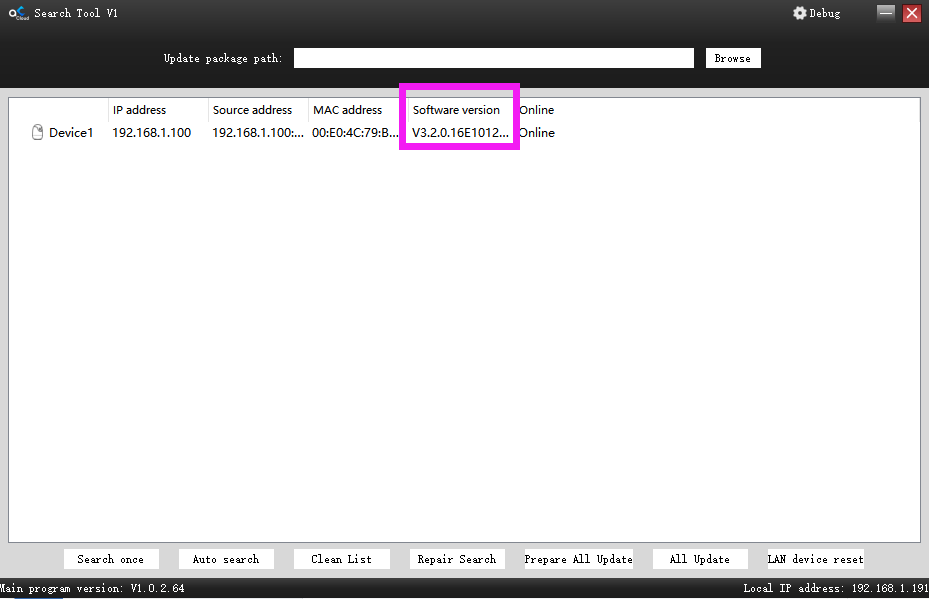Click the Device1 device icon
The height and width of the screenshot is (599, 929).
(37, 132)
